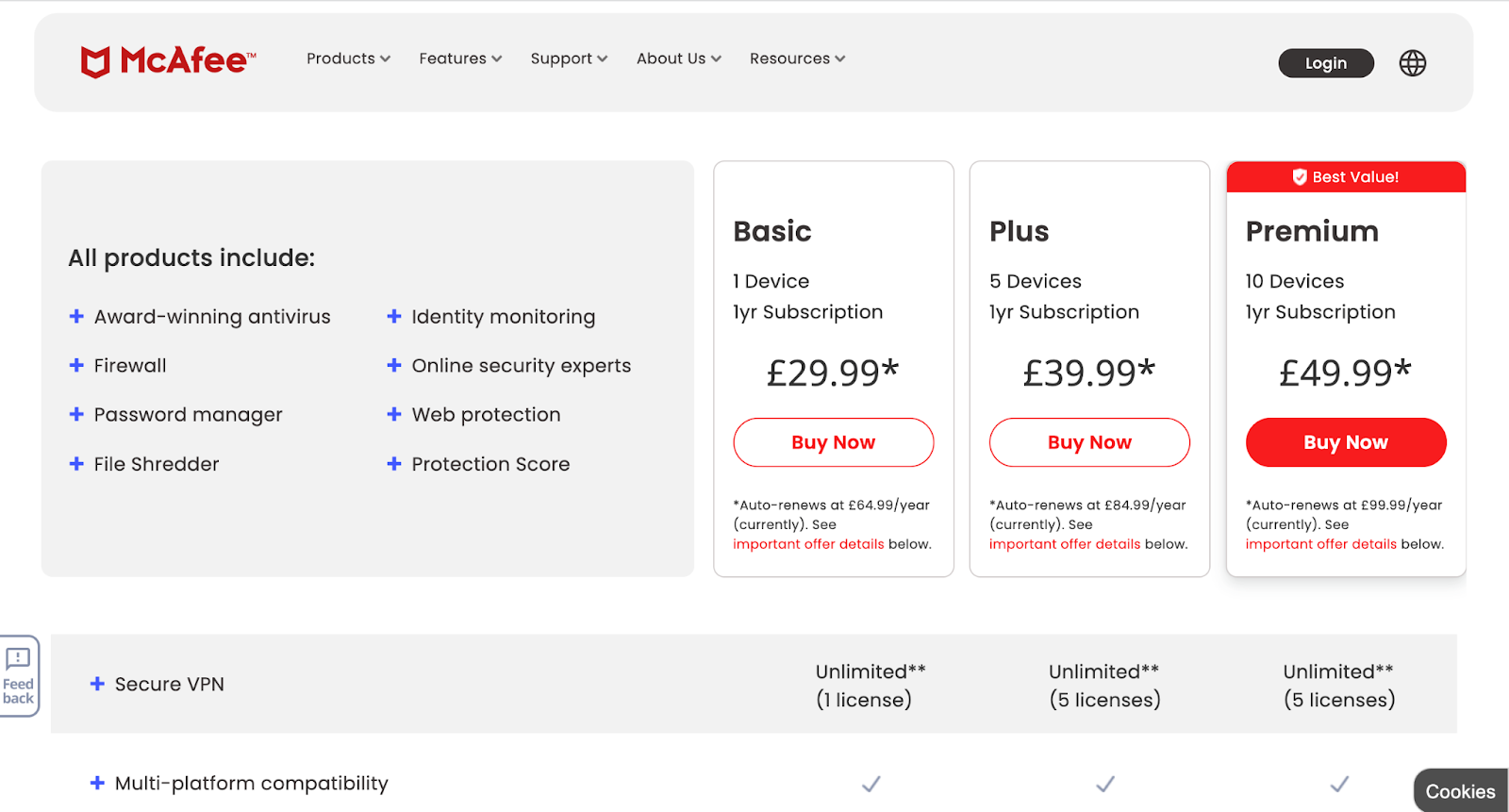Image resolution: width=1509 pixels, height=812 pixels.
Task: Open the Products dropdown menu
Action: pyautogui.click(x=348, y=58)
